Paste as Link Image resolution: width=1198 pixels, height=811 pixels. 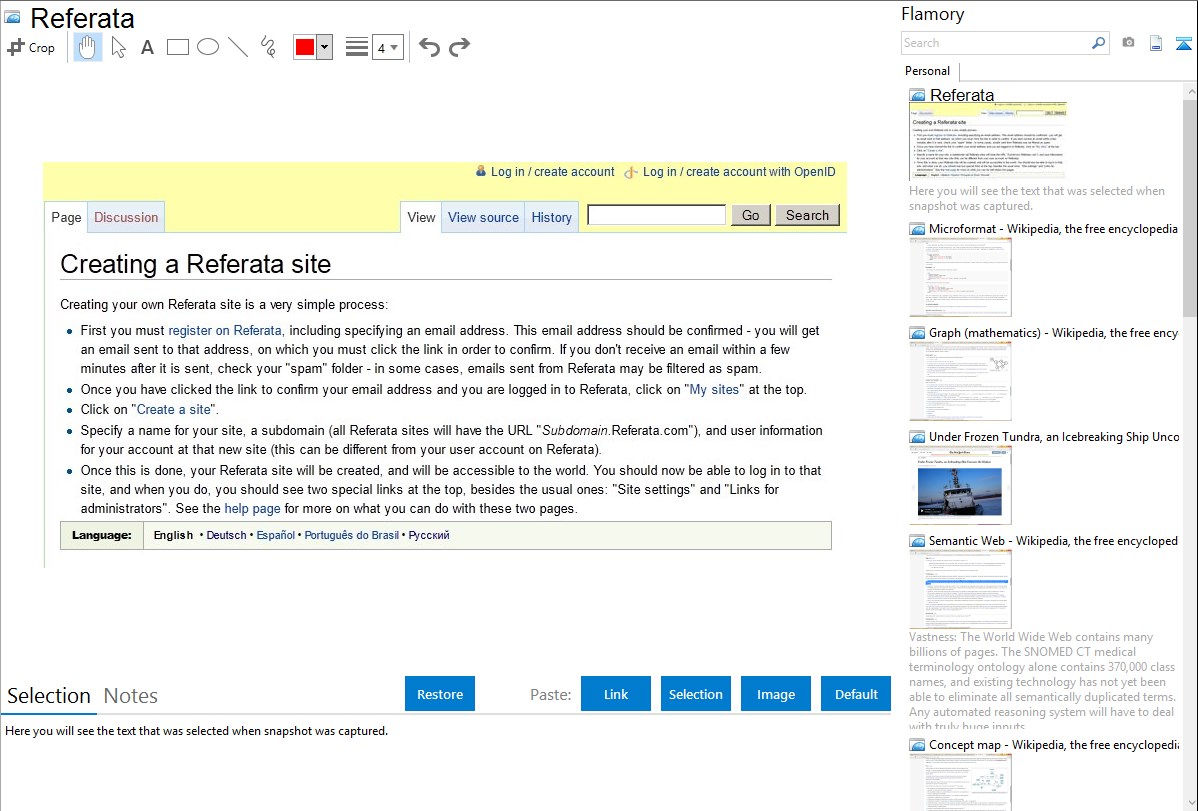[x=616, y=694]
